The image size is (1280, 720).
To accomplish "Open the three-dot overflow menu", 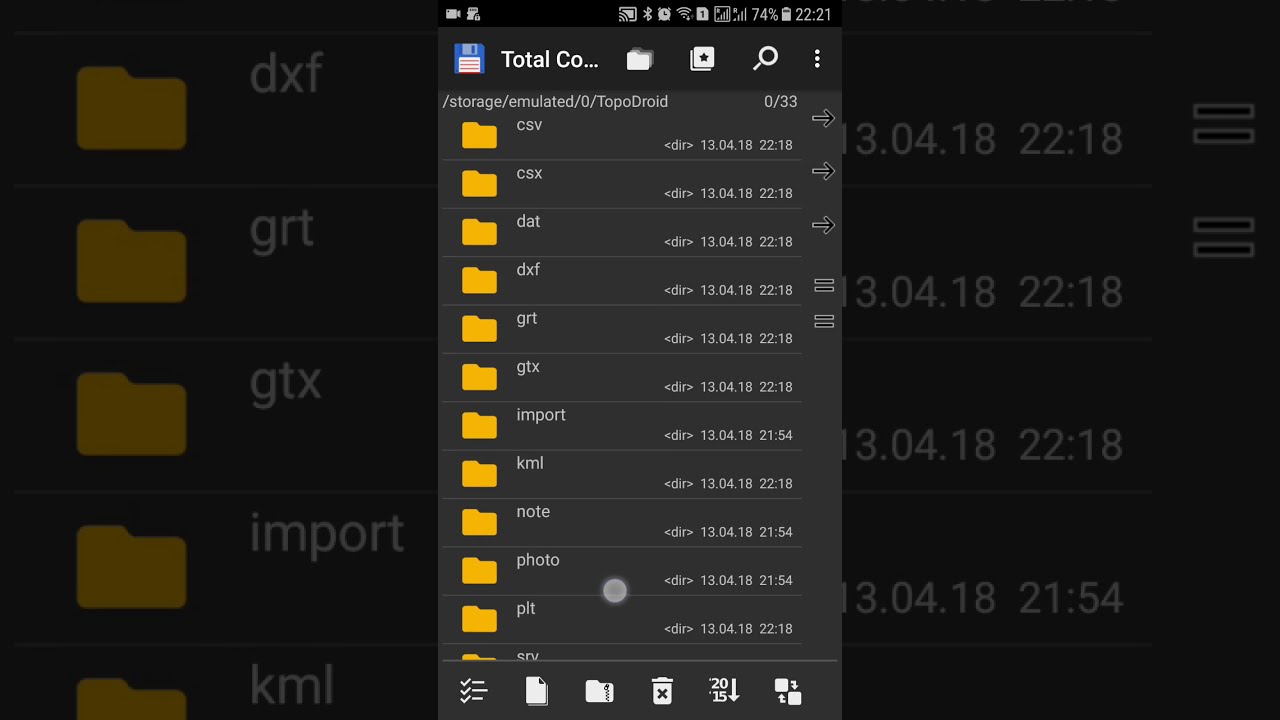I will click(x=817, y=59).
